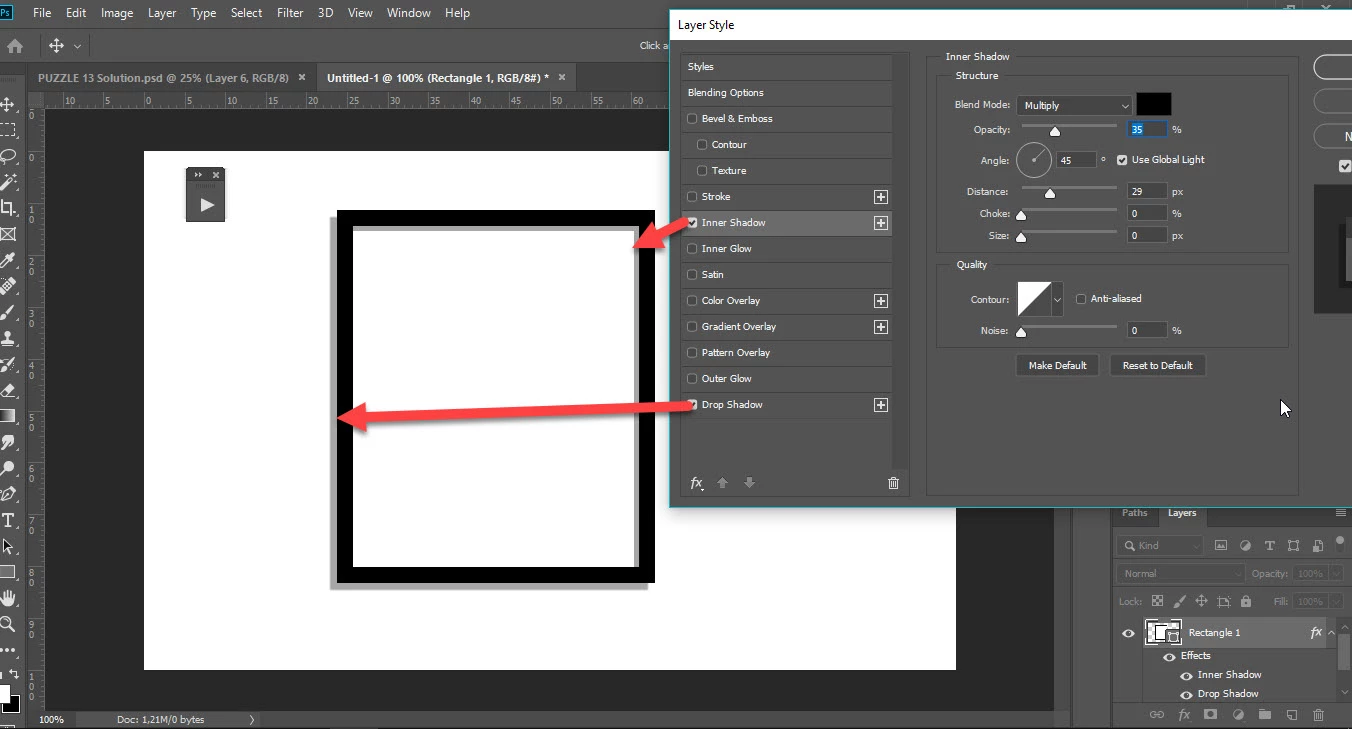1352x729 pixels.
Task: Select the Path Selection arrow tool
Action: [x=7, y=546]
